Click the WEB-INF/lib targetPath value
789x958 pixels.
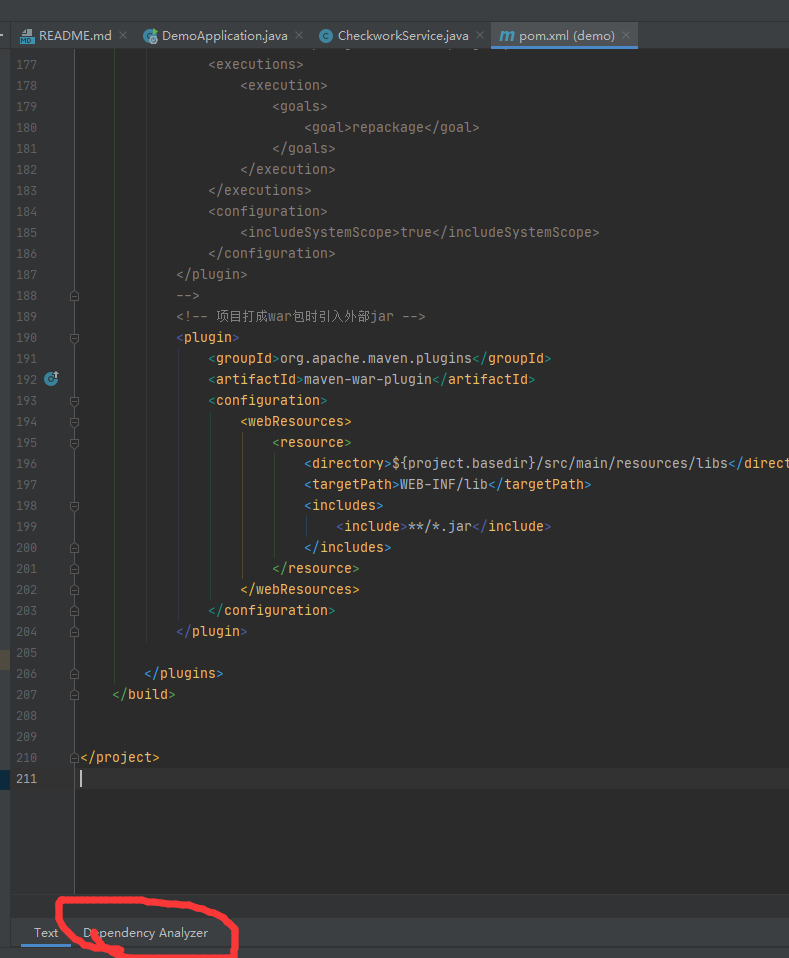[444, 484]
